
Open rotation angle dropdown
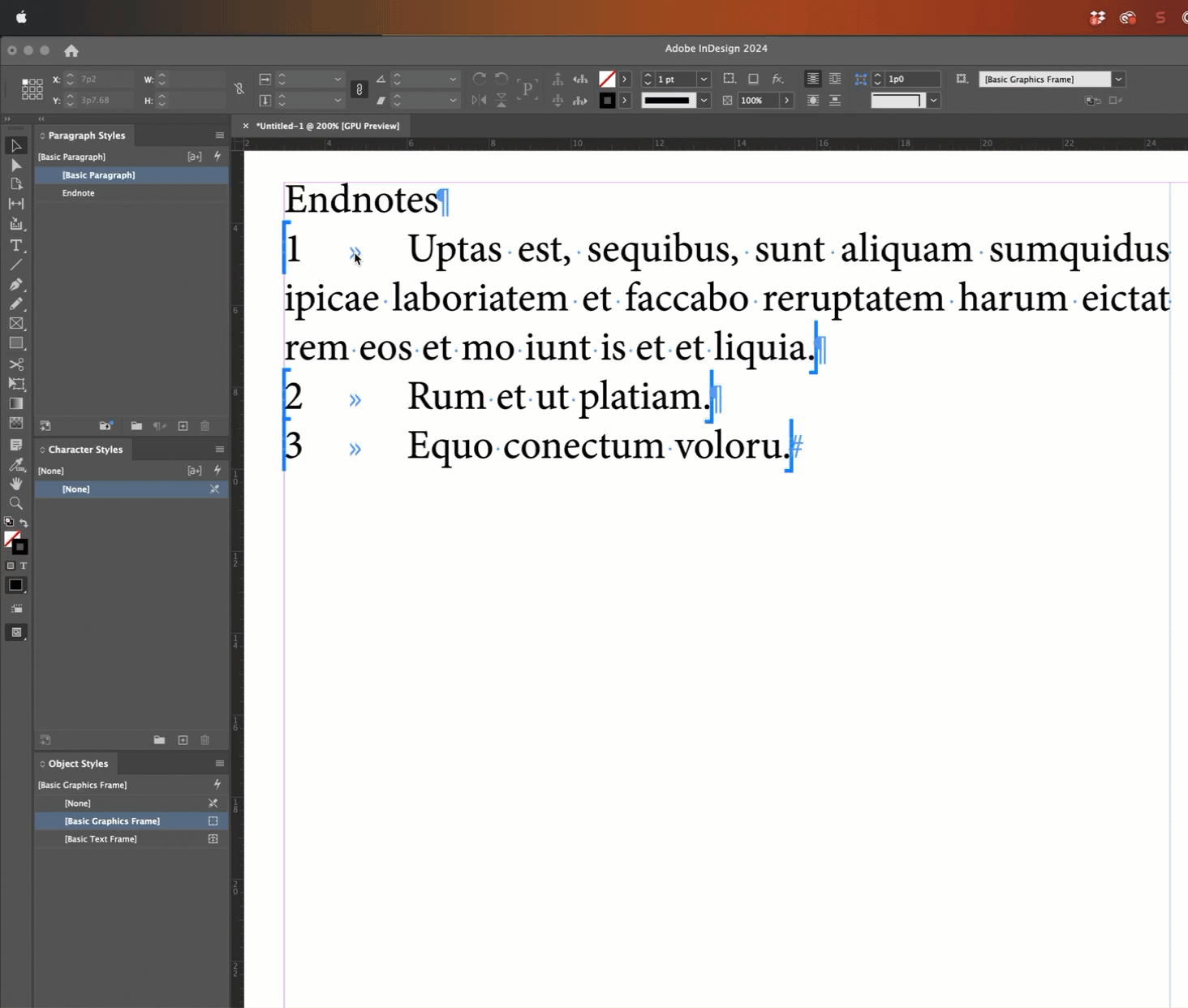[x=453, y=79]
